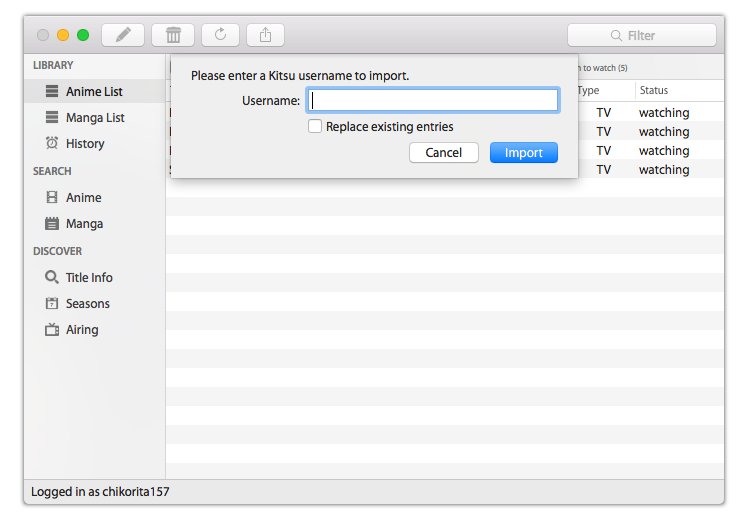Enable Replace existing entries checkbox
The width and height of the screenshot is (743, 532).
(x=315, y=126)
